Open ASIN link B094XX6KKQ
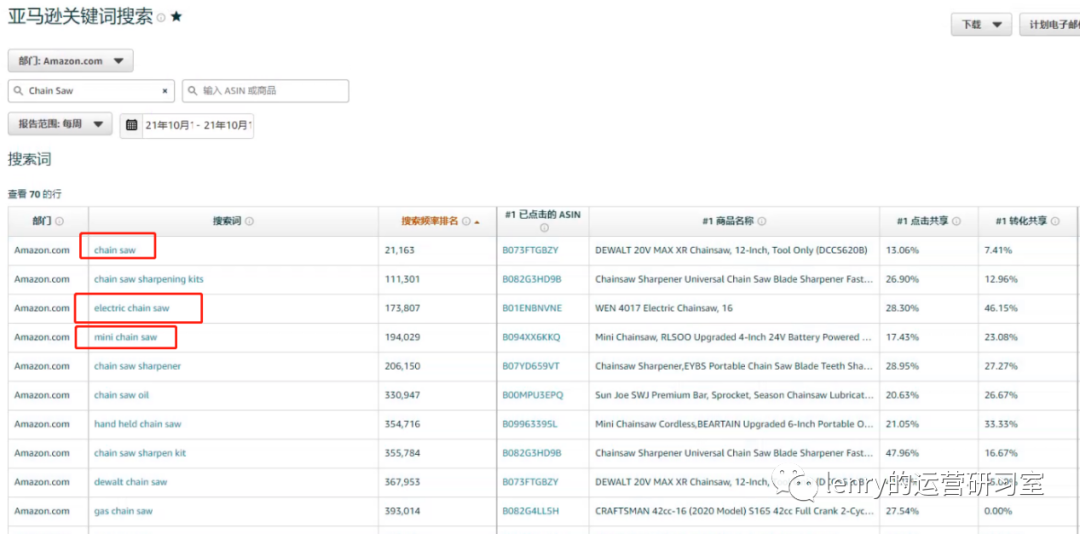This screenshot has height=534, width=1080. (532, 337)
